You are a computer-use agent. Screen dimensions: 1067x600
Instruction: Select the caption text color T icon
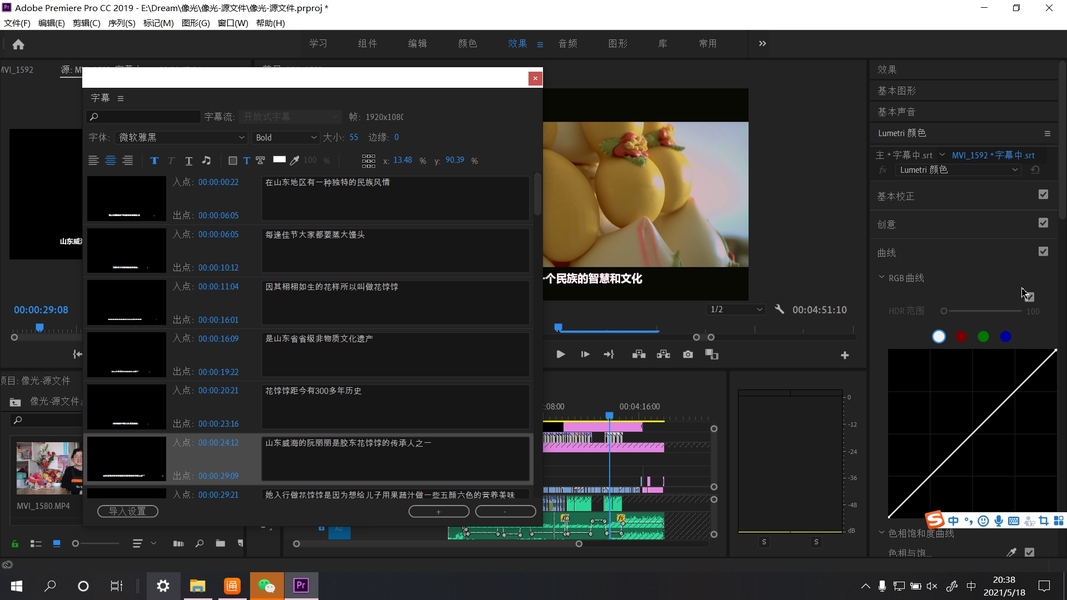[x=246, y=161]
